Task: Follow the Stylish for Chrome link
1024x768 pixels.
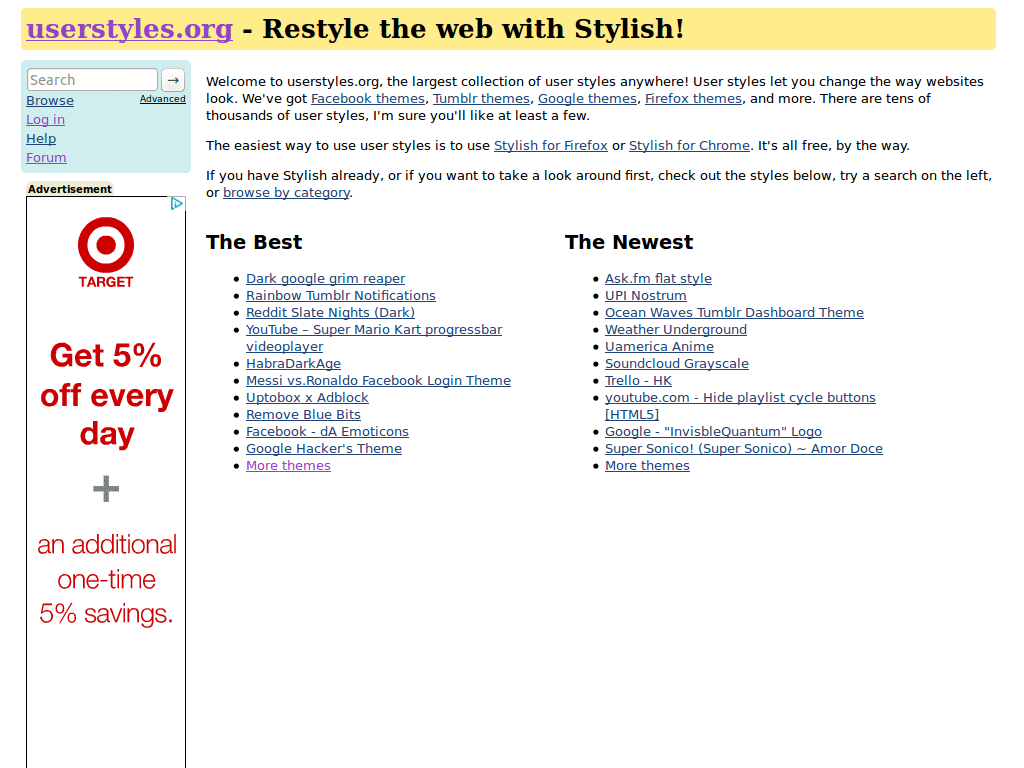Action: [x=689, y=146]
